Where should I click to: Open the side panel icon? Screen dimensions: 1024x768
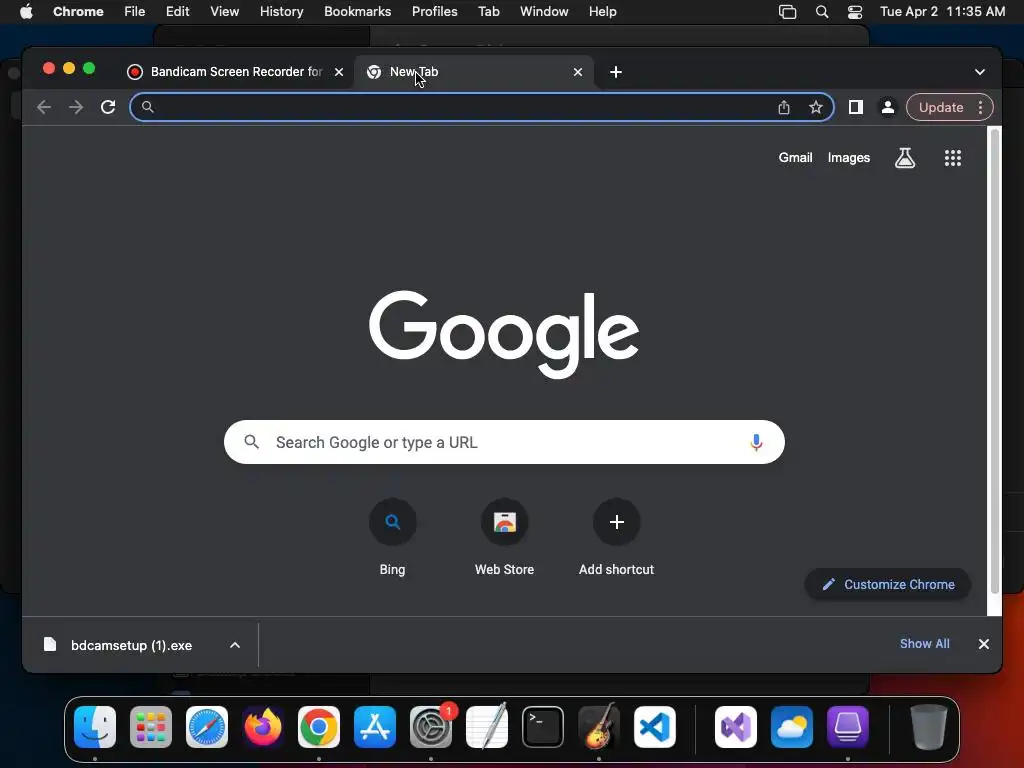tap(856, 107)
